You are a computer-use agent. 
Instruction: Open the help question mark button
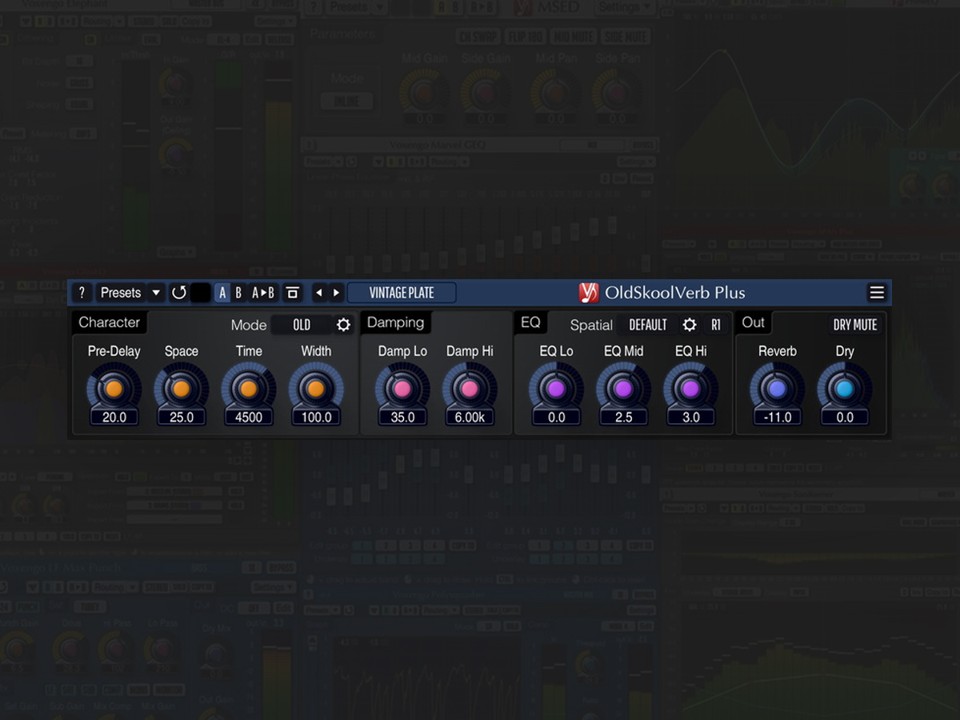(81, 293)
